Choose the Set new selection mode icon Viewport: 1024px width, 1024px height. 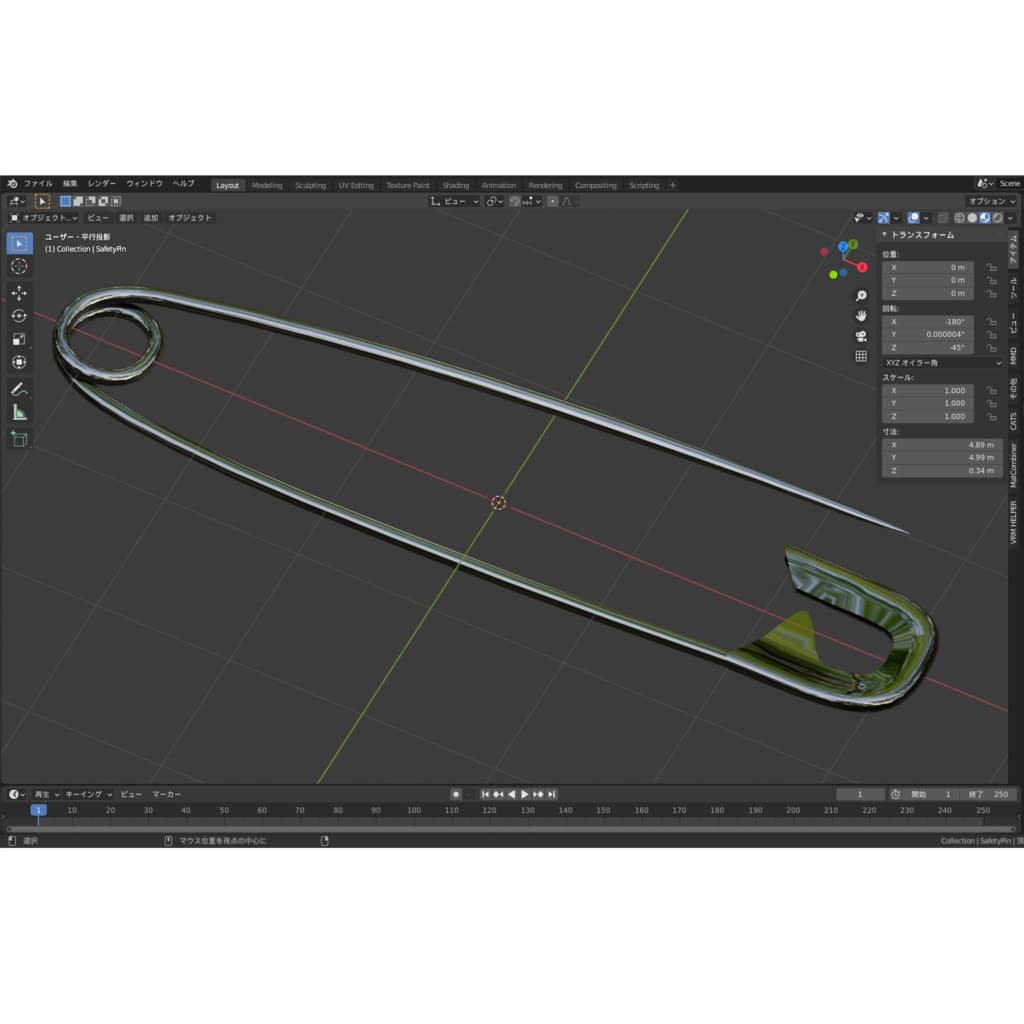pos(65,201)
